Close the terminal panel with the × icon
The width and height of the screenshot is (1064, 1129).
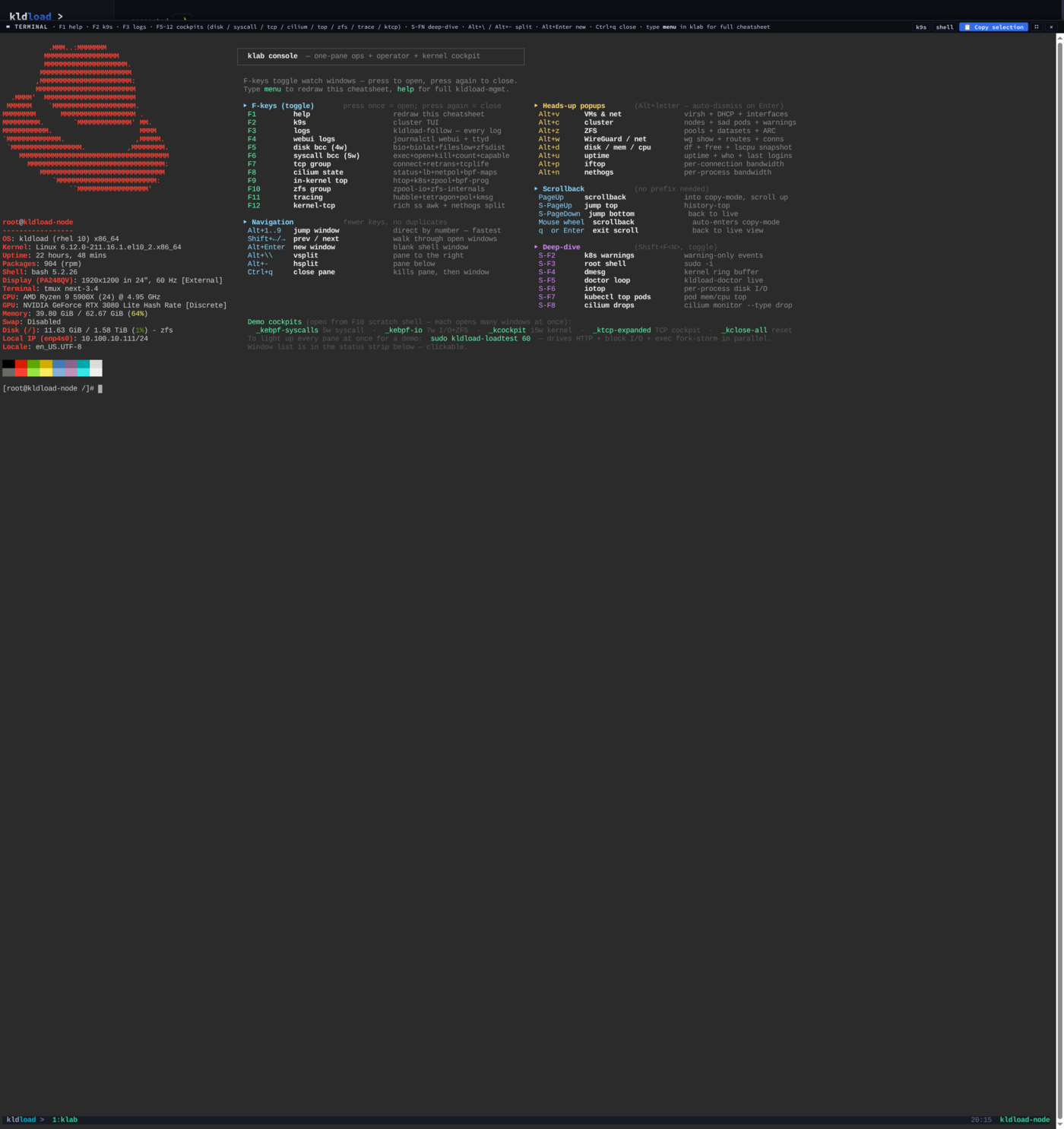(x=1051, y=27)
